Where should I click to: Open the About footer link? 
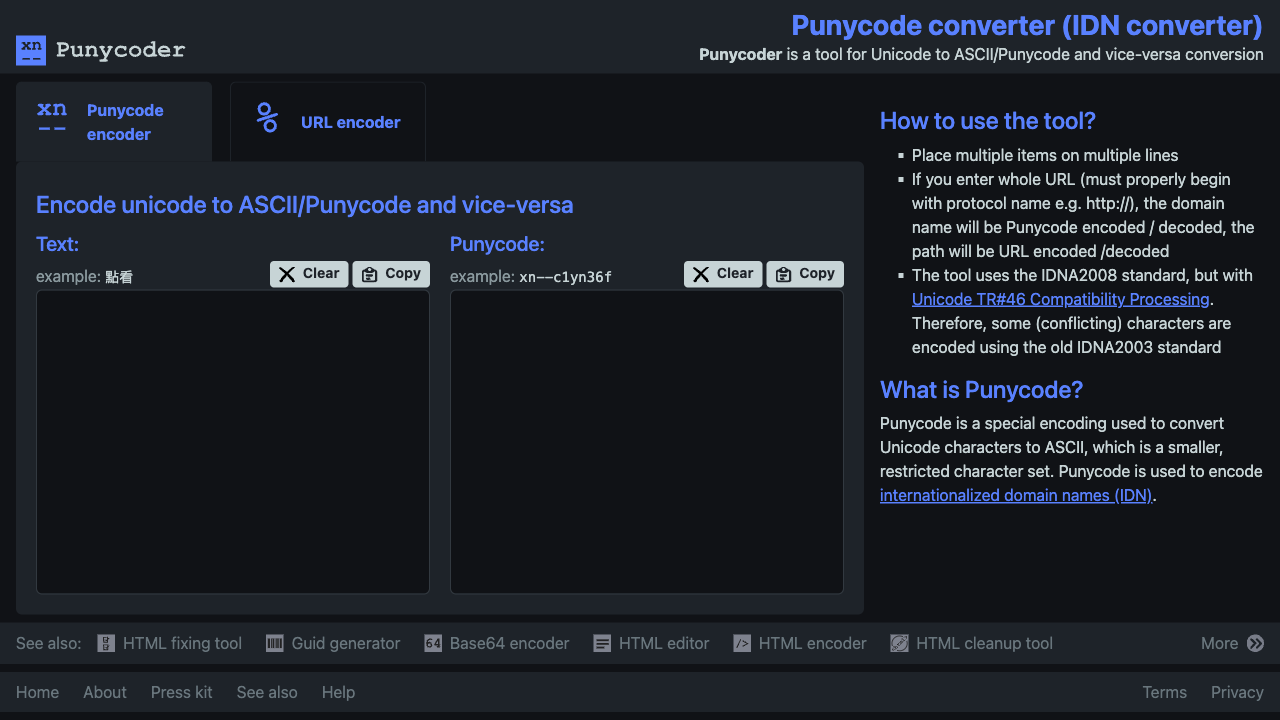(105, 692)
